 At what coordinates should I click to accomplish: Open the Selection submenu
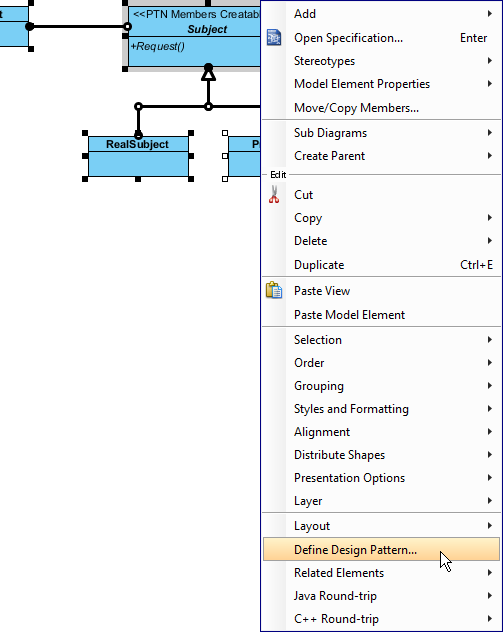(x=381, y=340)
